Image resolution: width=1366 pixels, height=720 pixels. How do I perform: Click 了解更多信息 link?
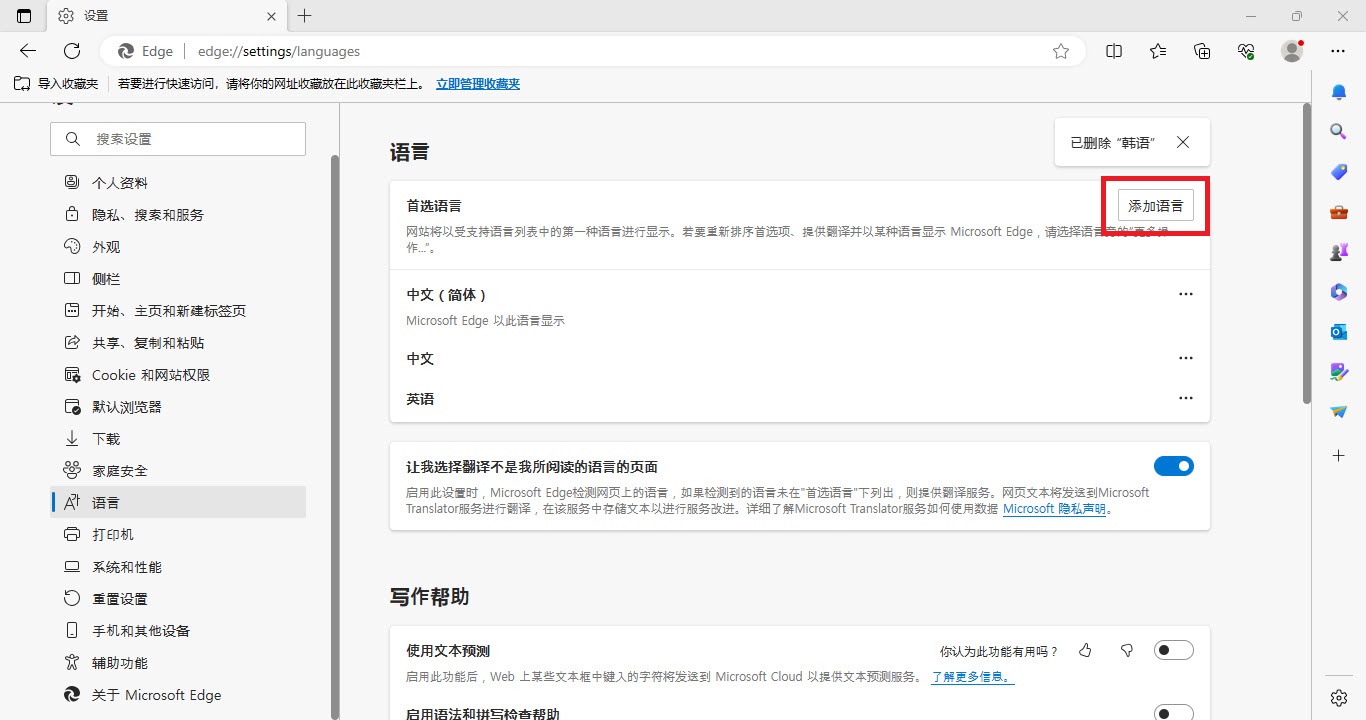click(x=972, y=677)
